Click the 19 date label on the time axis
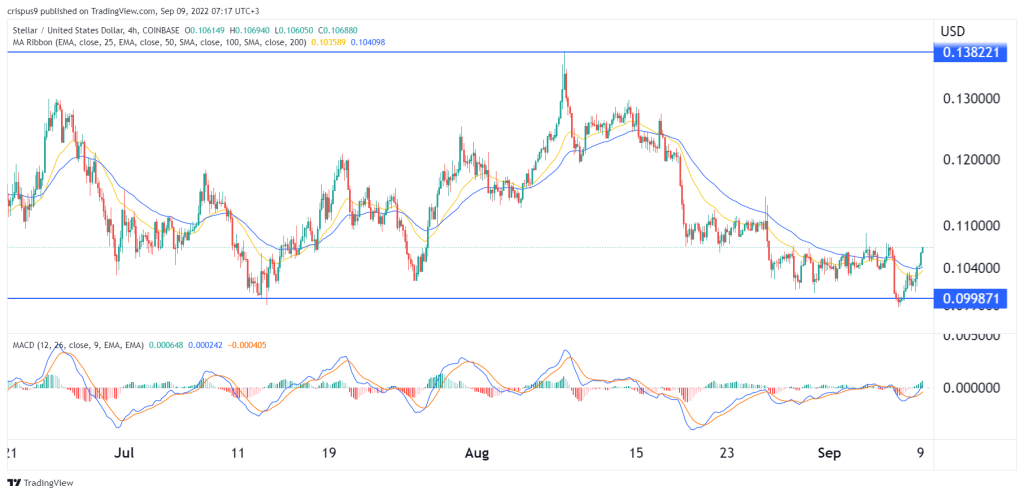 point(328,453)
